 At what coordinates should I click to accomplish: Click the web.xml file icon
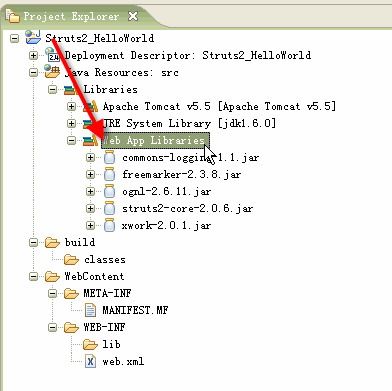pyautogui.click(x=90, y=361)
